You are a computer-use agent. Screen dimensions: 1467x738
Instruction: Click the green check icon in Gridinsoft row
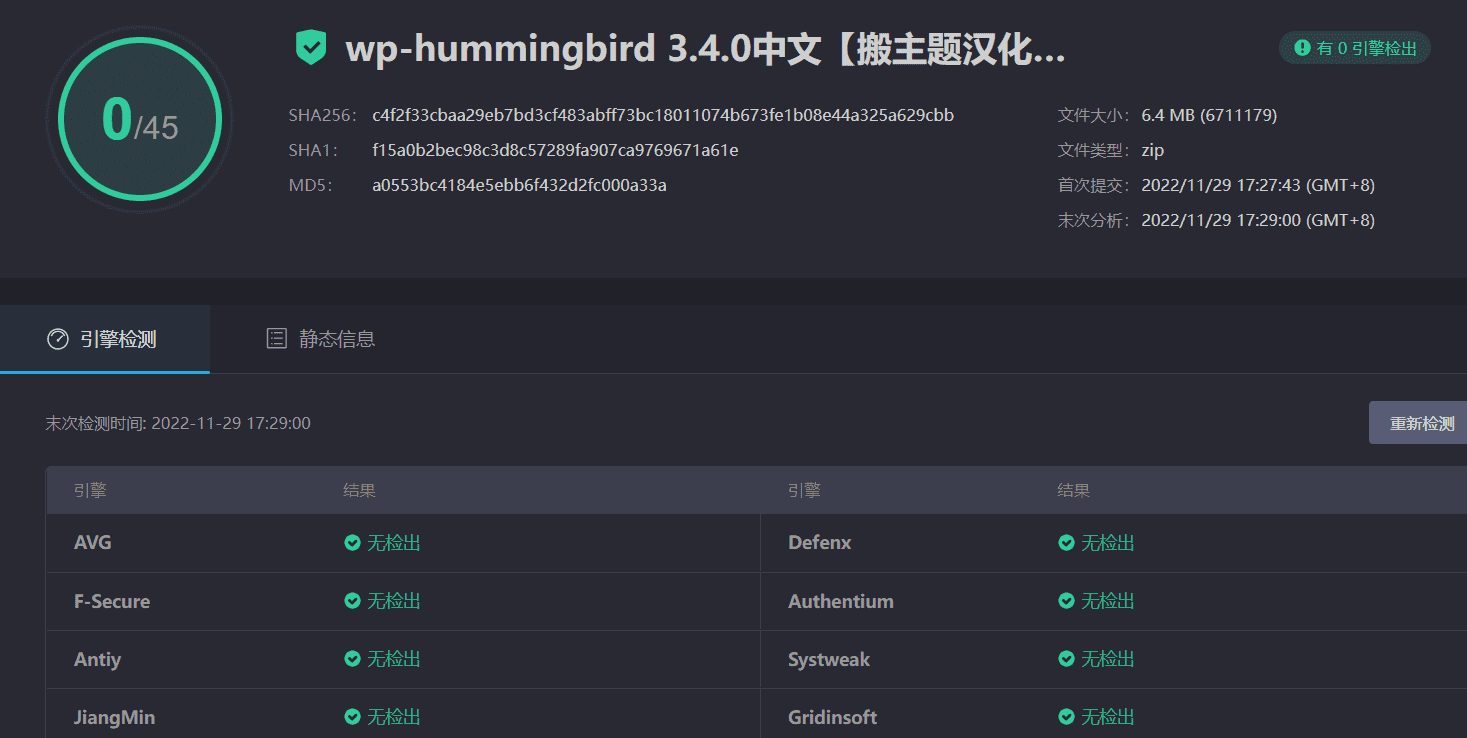[1066, 717]
